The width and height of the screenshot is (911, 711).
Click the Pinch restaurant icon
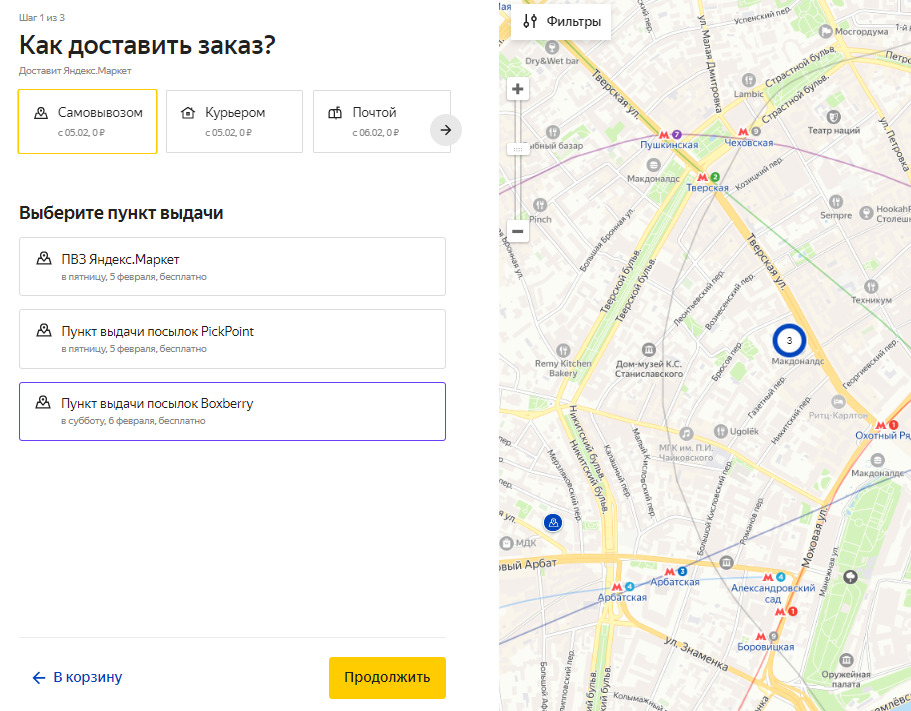click(540, 205)
